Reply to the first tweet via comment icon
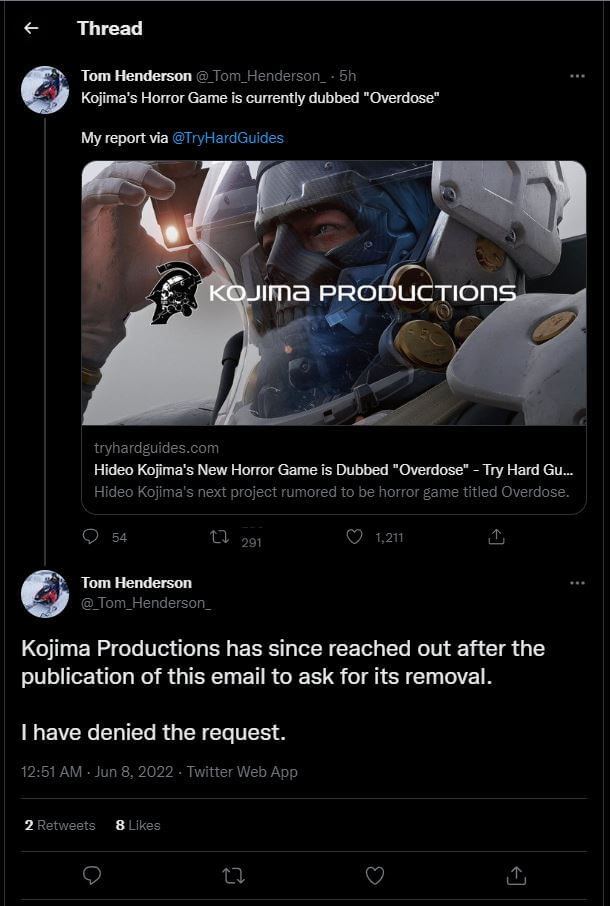This screenshot has height=906, width=610. (91, 537)
